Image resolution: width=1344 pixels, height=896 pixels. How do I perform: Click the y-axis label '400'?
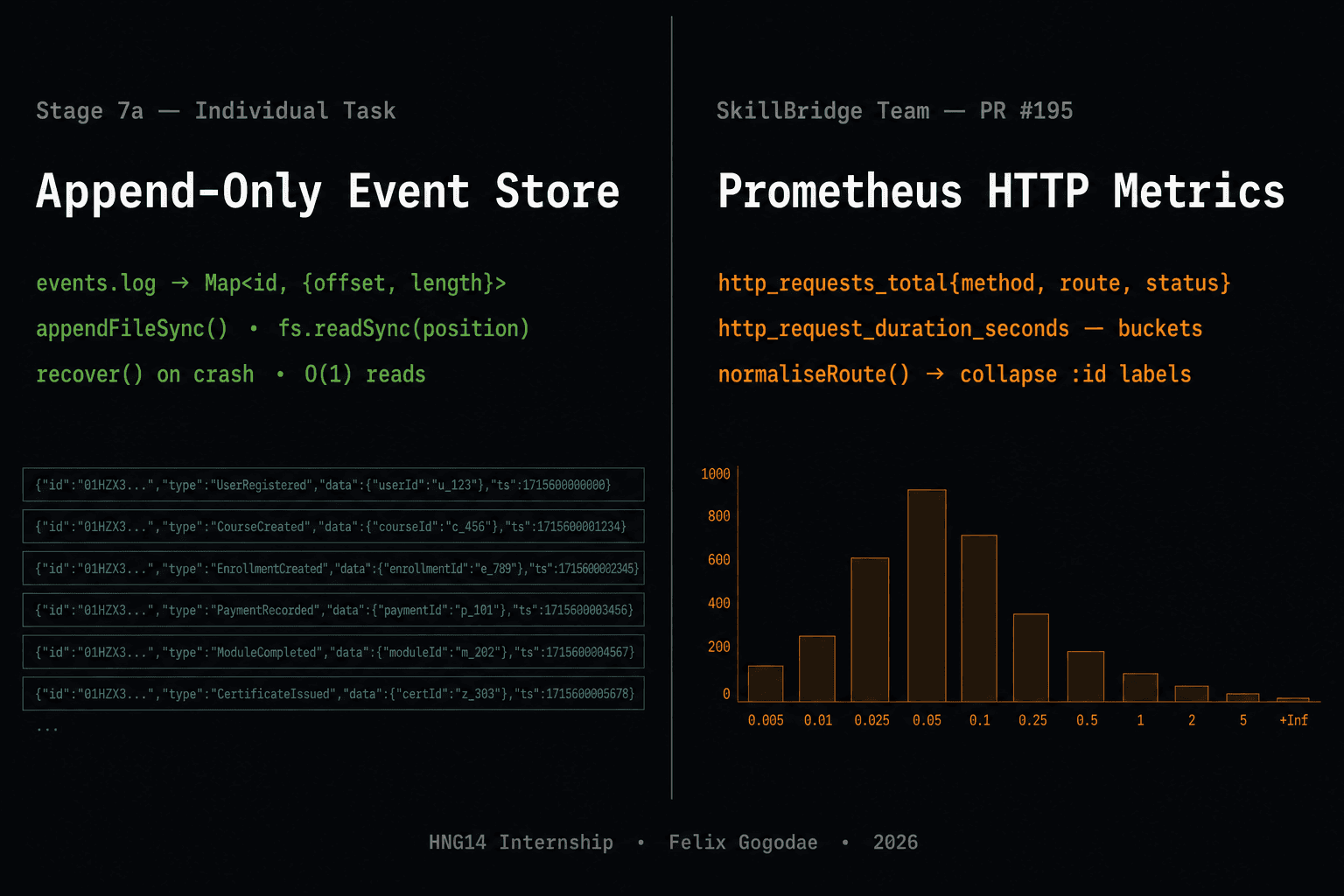coord(719,604)
